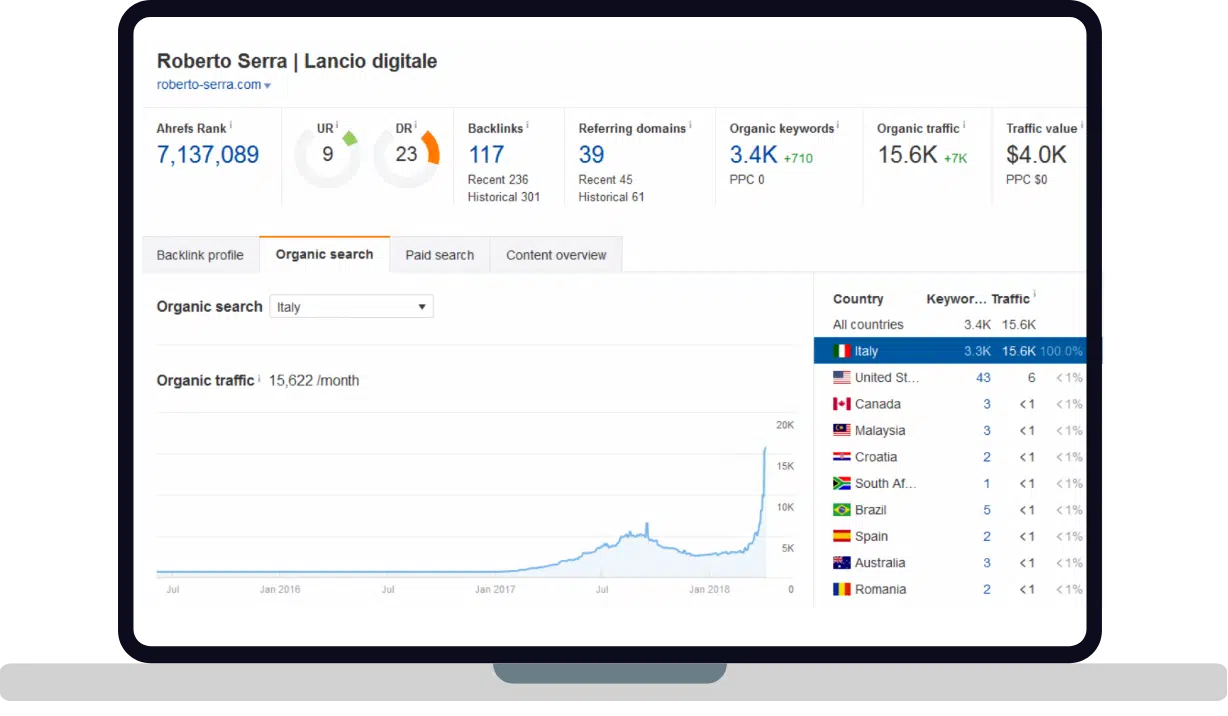Click the +710 organic keywords change

click(x=798, y=158)
